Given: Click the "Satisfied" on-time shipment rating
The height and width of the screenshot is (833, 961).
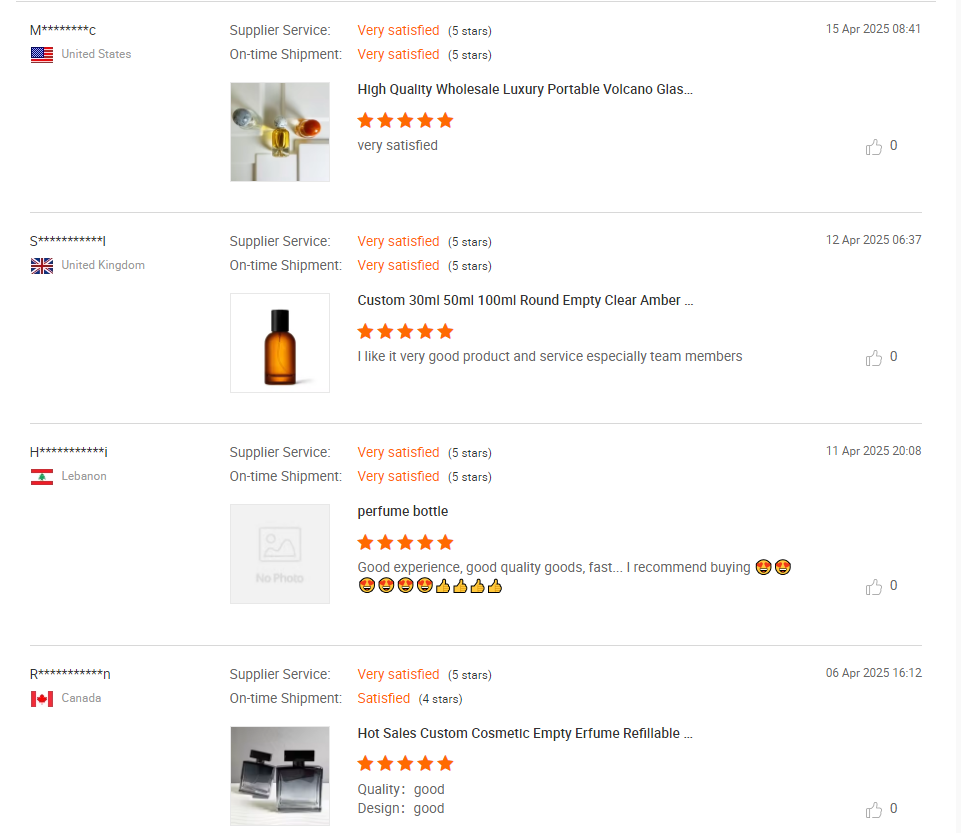Looking at the screenshot, I should 384,698.
